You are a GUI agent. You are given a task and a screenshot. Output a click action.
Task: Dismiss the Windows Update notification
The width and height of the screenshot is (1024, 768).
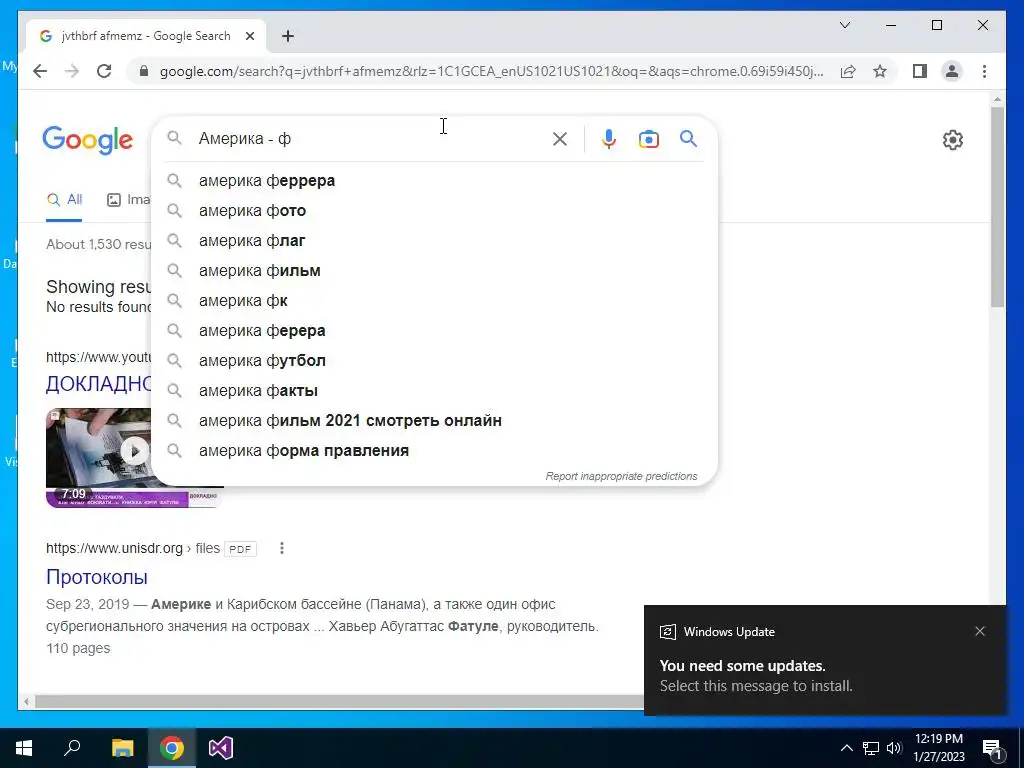pyautogui.click(x=980, y=631)
